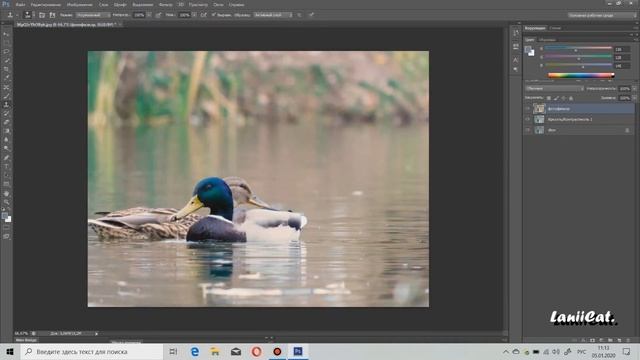Select the Blur tool
This screenshot has height=360, width=640.
(x=6, y=140)
